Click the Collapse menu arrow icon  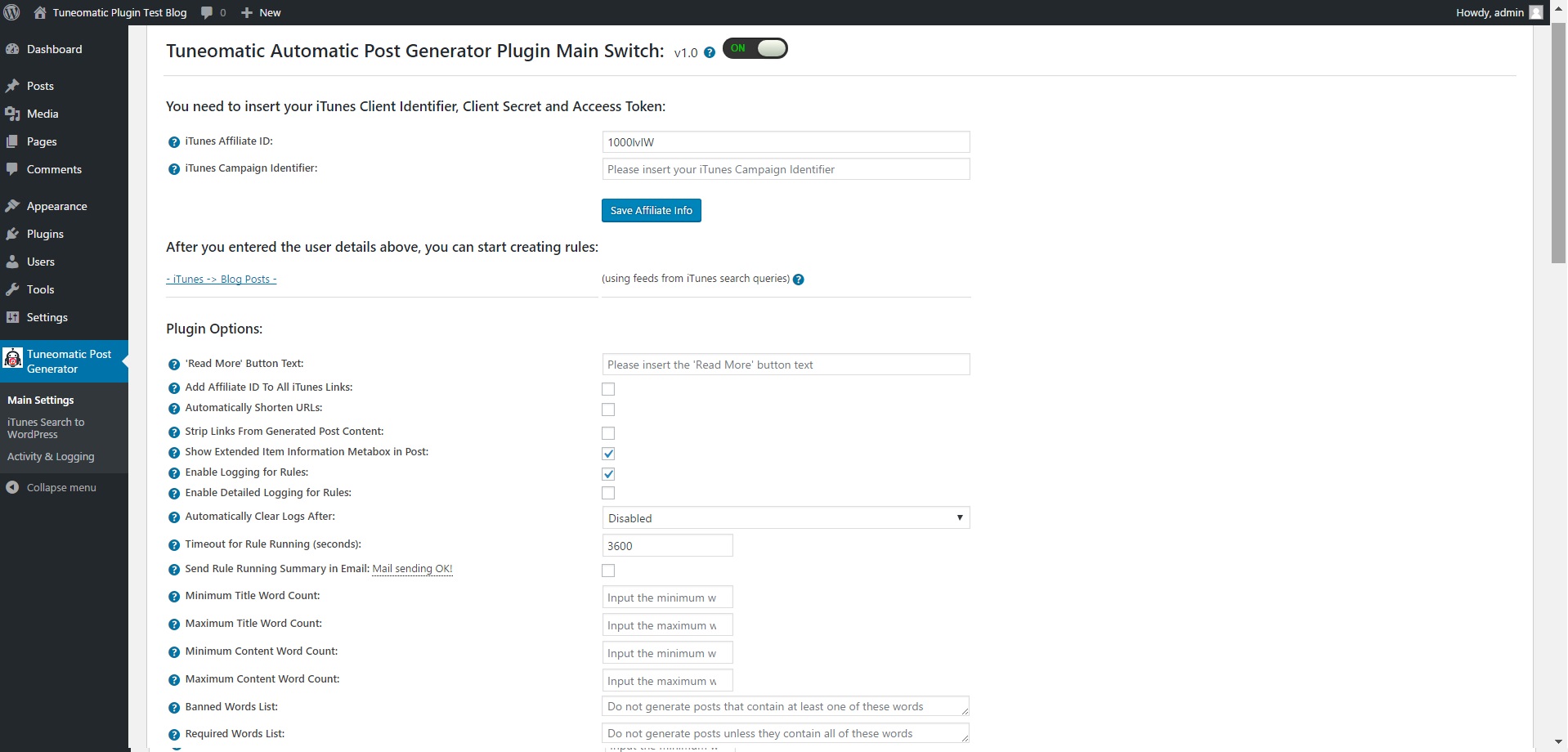(12, 487)
